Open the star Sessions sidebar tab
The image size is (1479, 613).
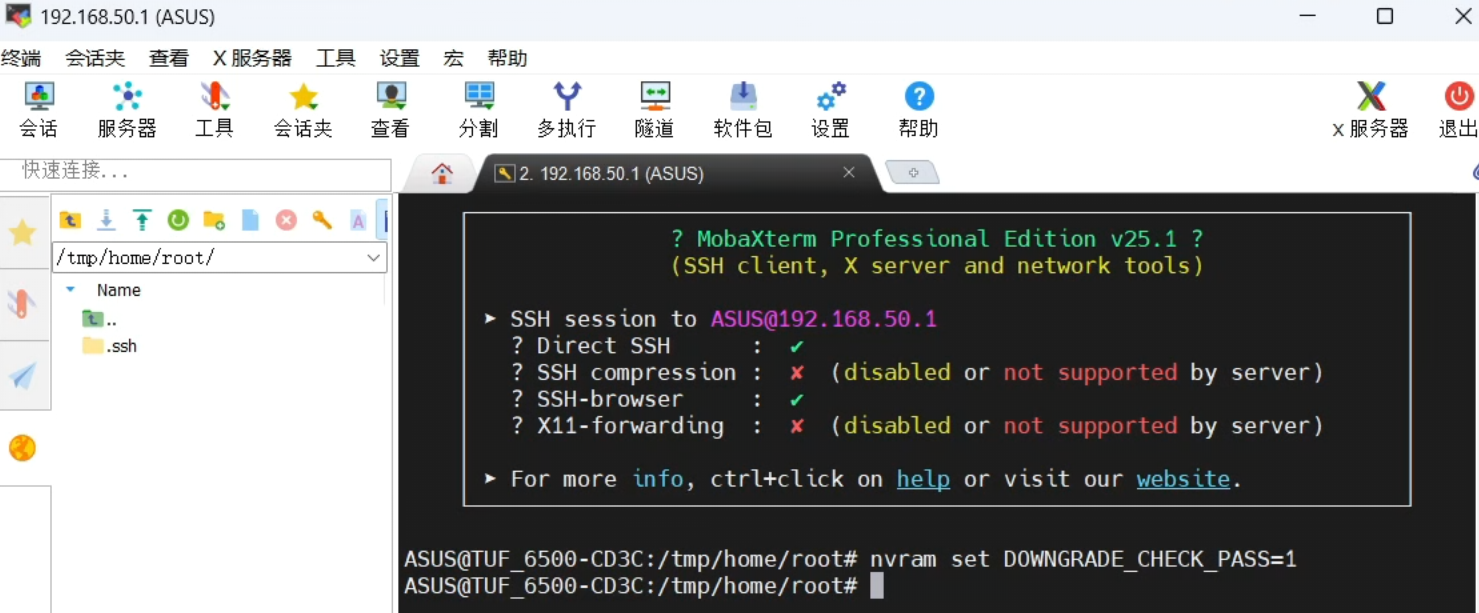22,233
